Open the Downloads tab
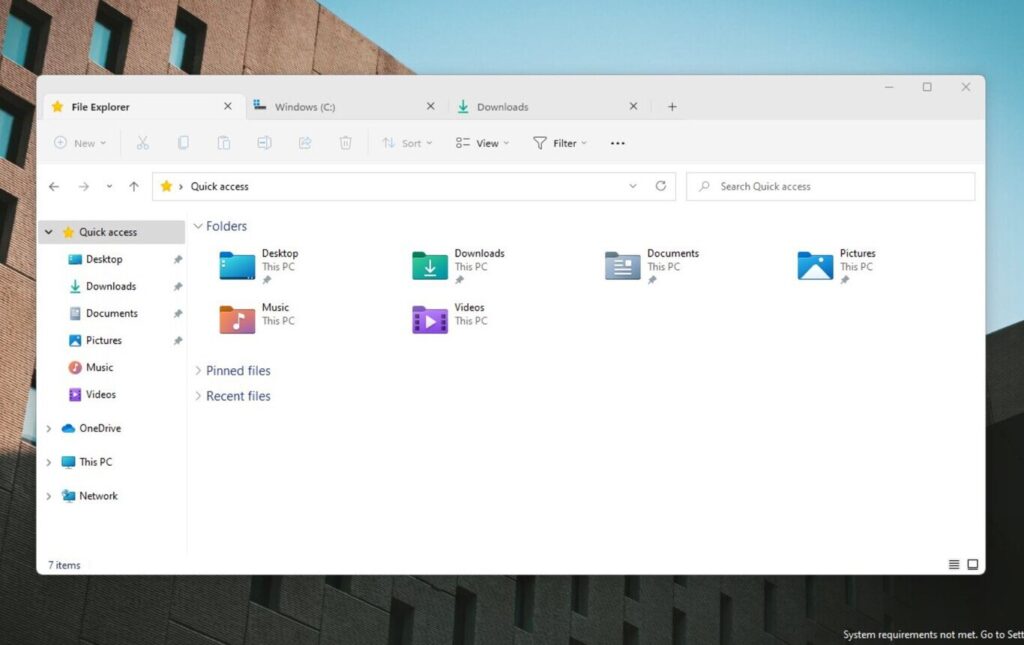 coord(505,106)
